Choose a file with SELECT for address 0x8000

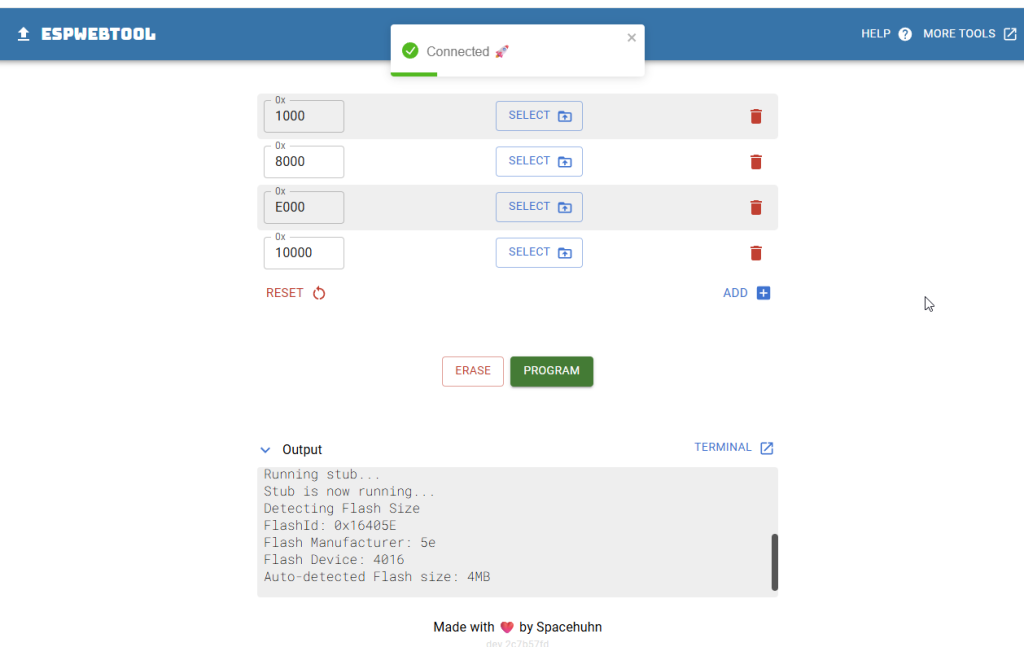539,161
